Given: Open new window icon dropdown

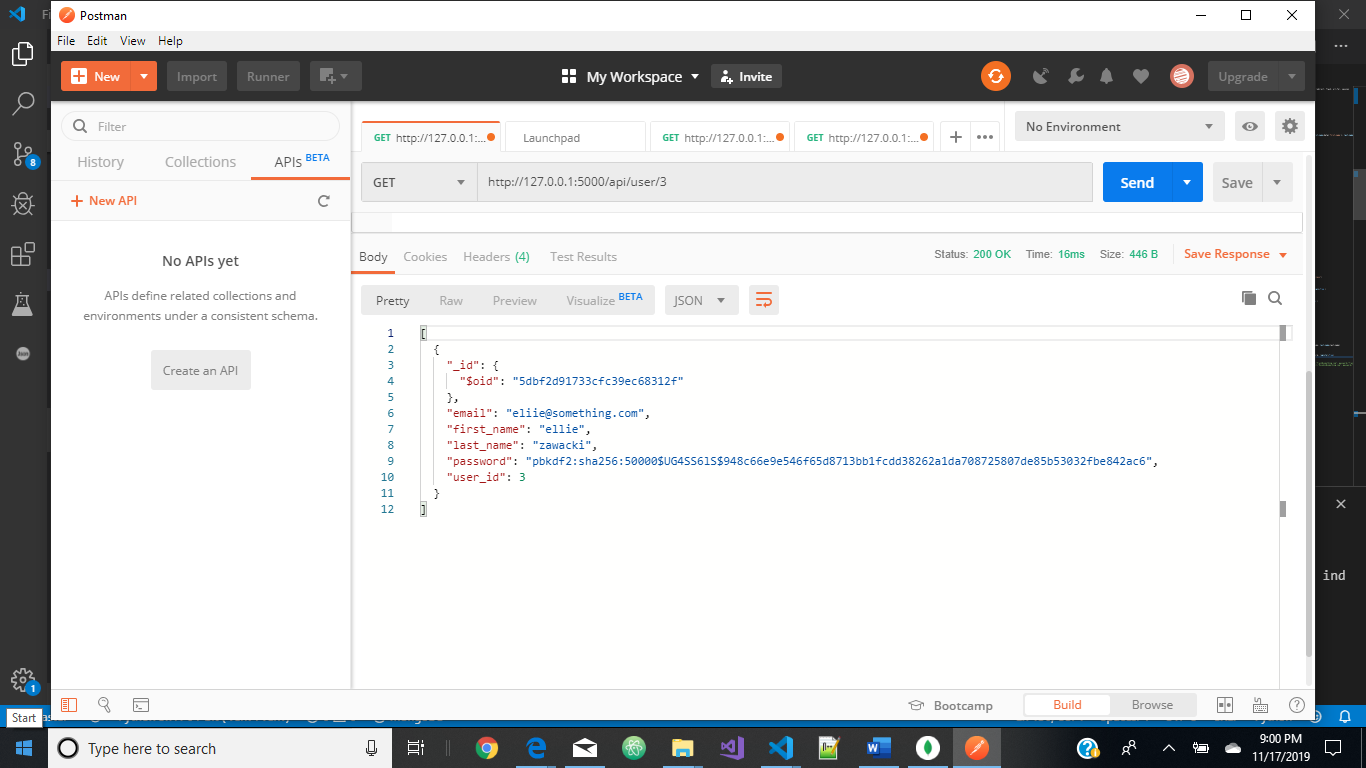Looking at the screenshot, I should coord(335,76).
